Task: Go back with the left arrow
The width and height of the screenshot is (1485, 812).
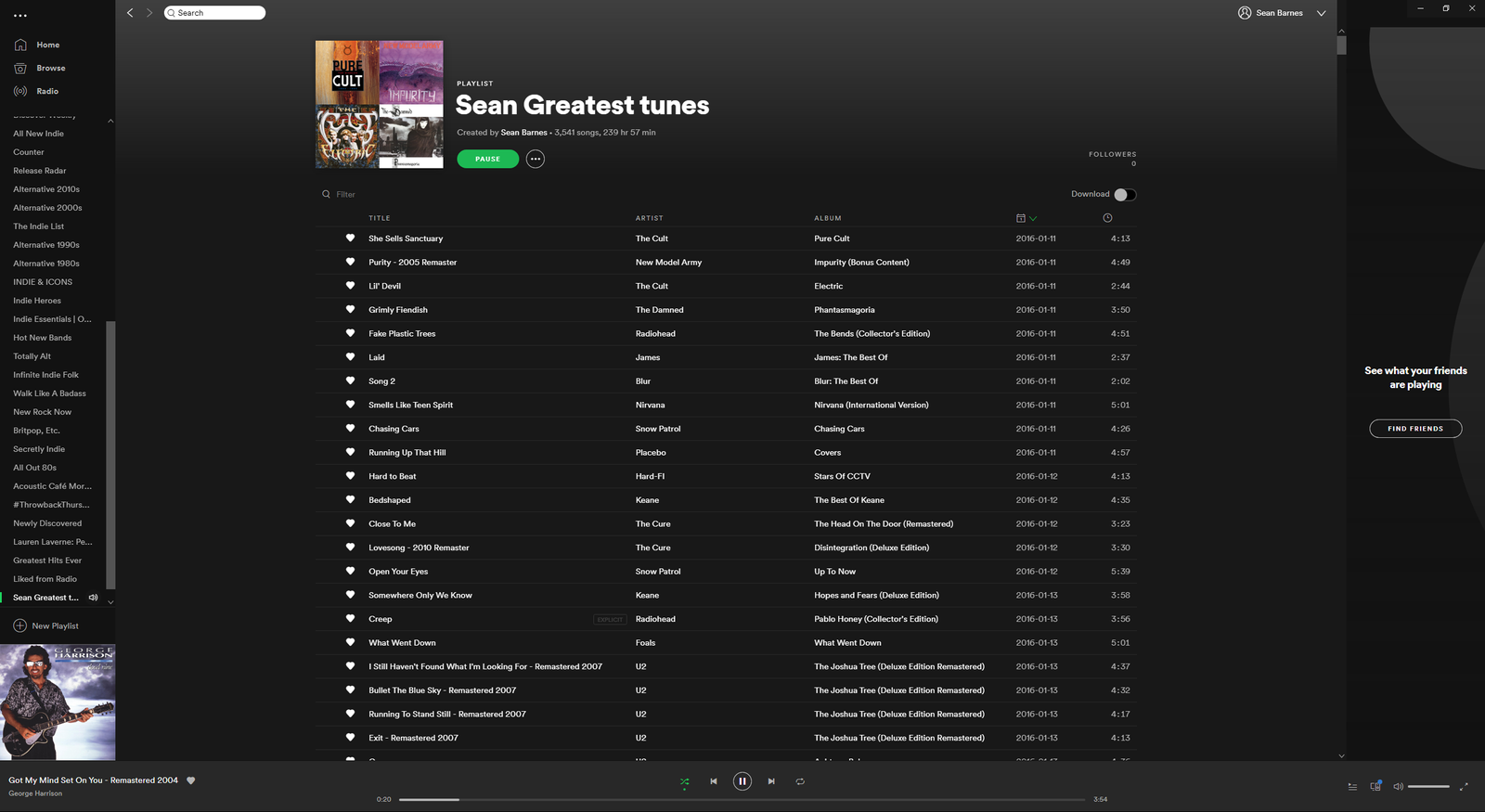Action: [x=130, y=13]
